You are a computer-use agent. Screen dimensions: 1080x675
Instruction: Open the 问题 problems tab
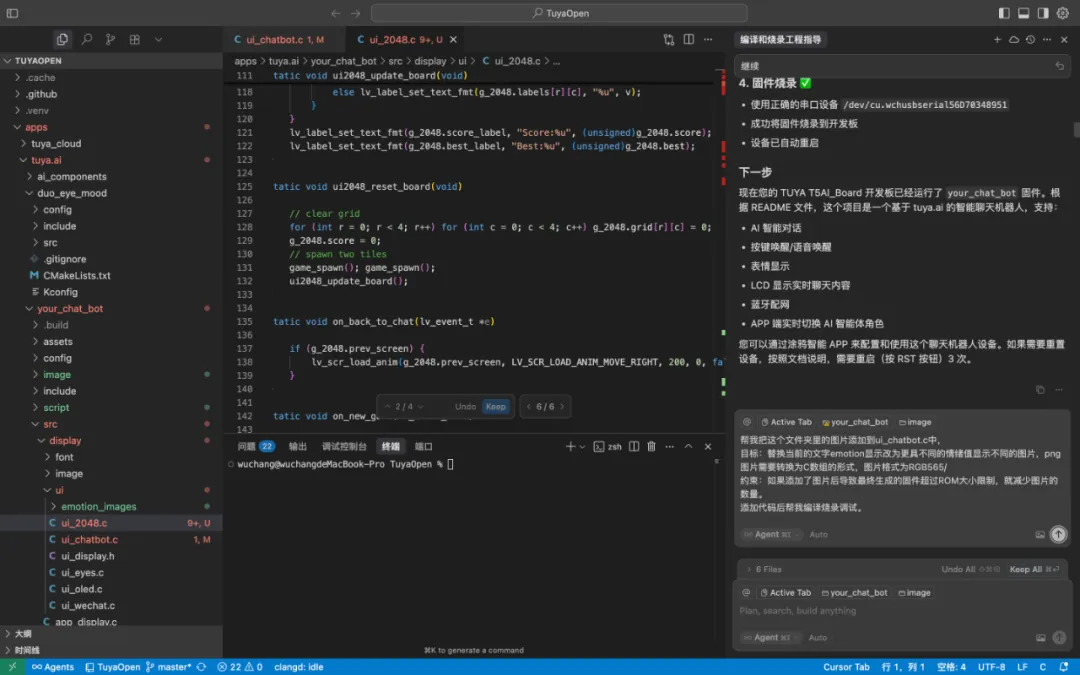click(x=256, y=446)
